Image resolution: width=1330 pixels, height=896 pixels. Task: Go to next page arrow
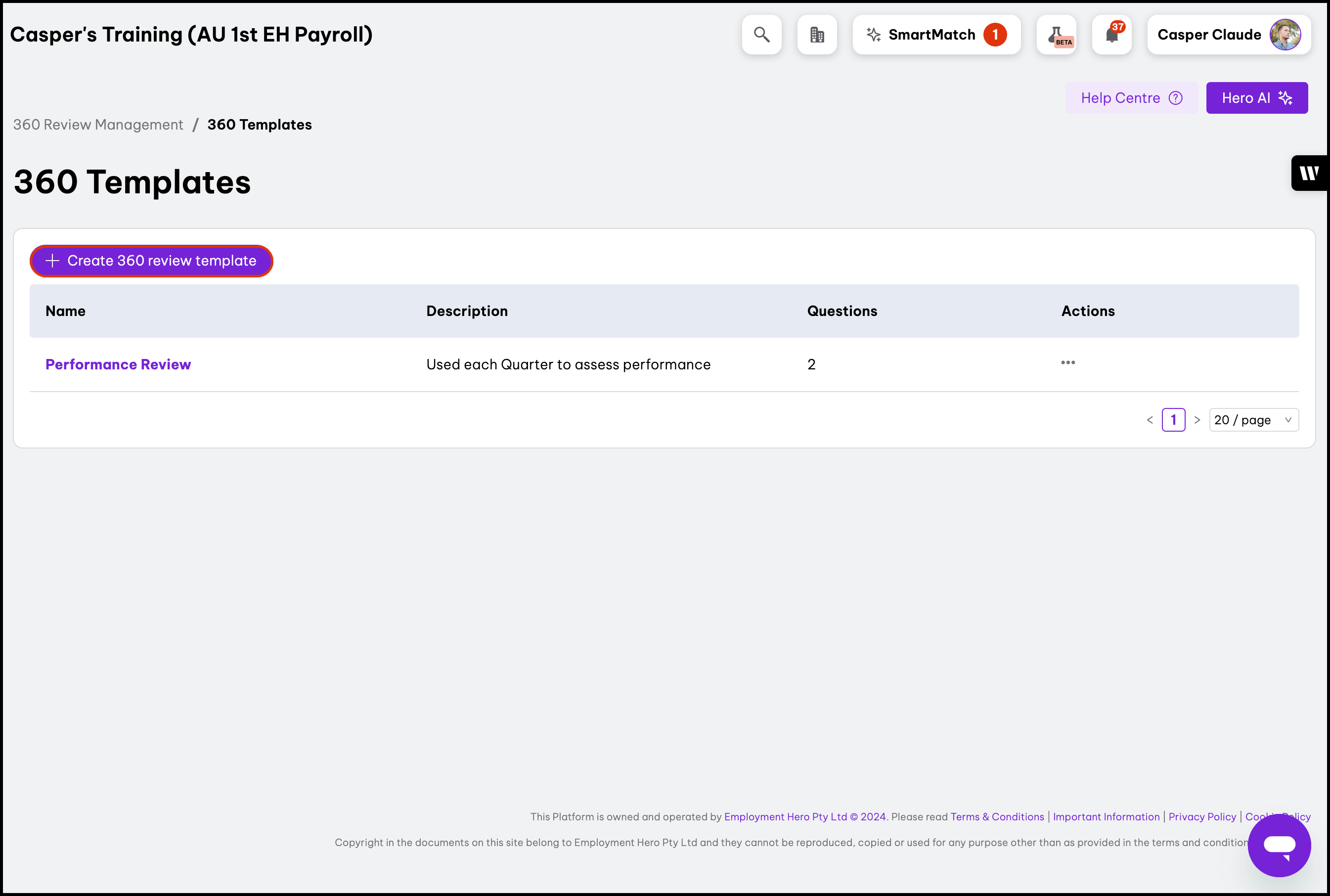coord(1197,420)
